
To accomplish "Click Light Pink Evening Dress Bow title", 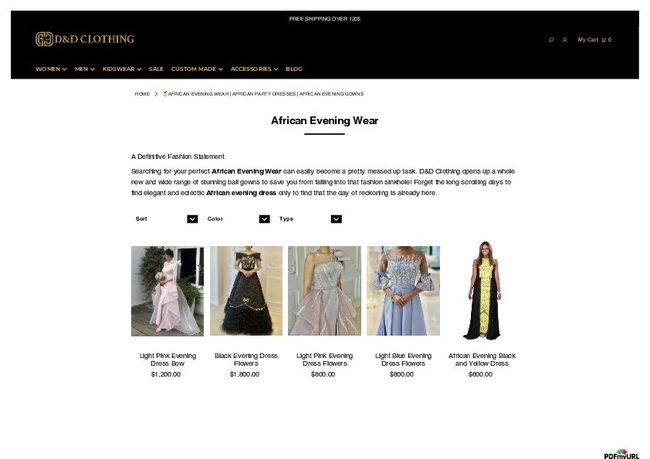I will pos(167,359).
